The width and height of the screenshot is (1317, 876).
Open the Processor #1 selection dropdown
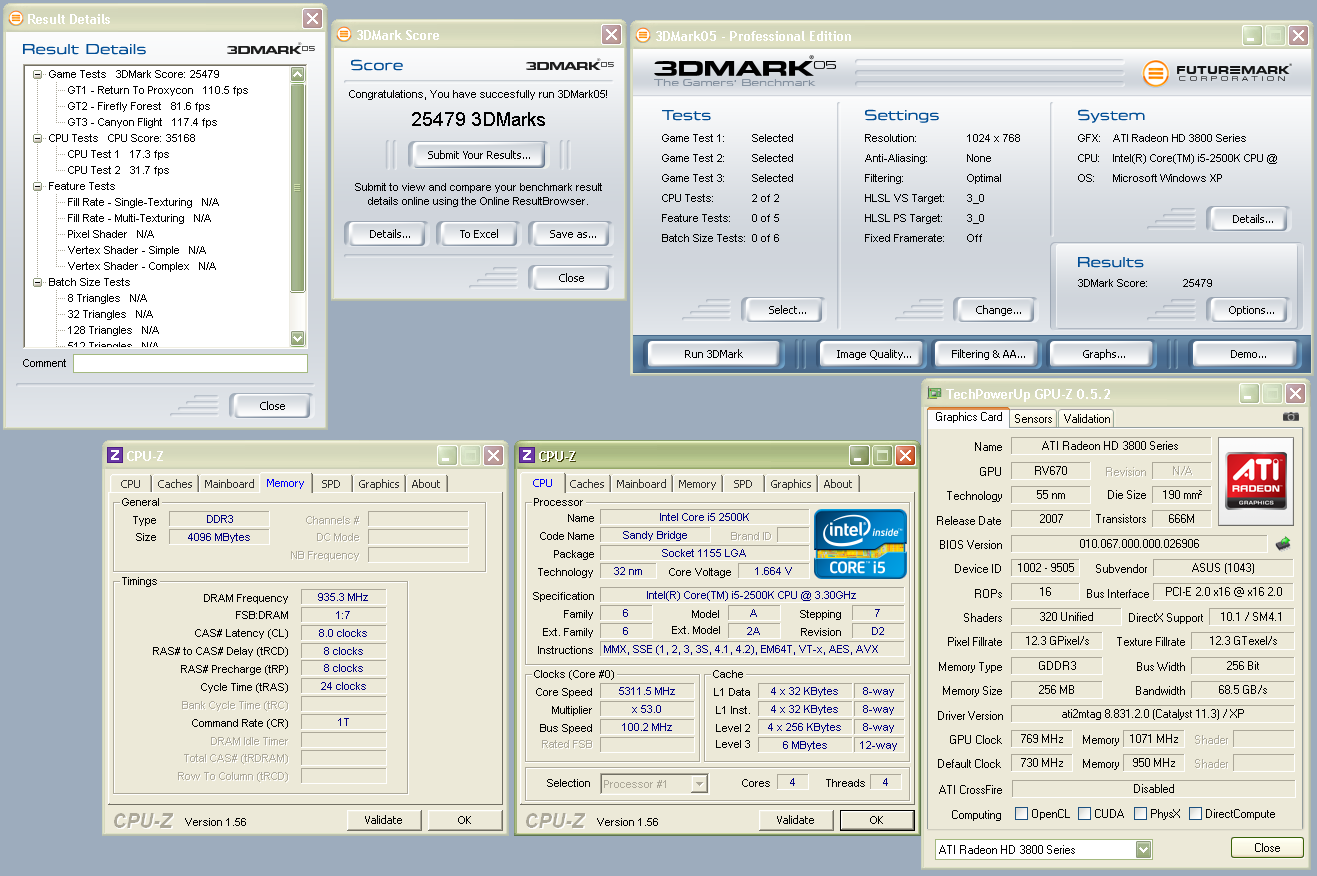[x=699, y=784]
